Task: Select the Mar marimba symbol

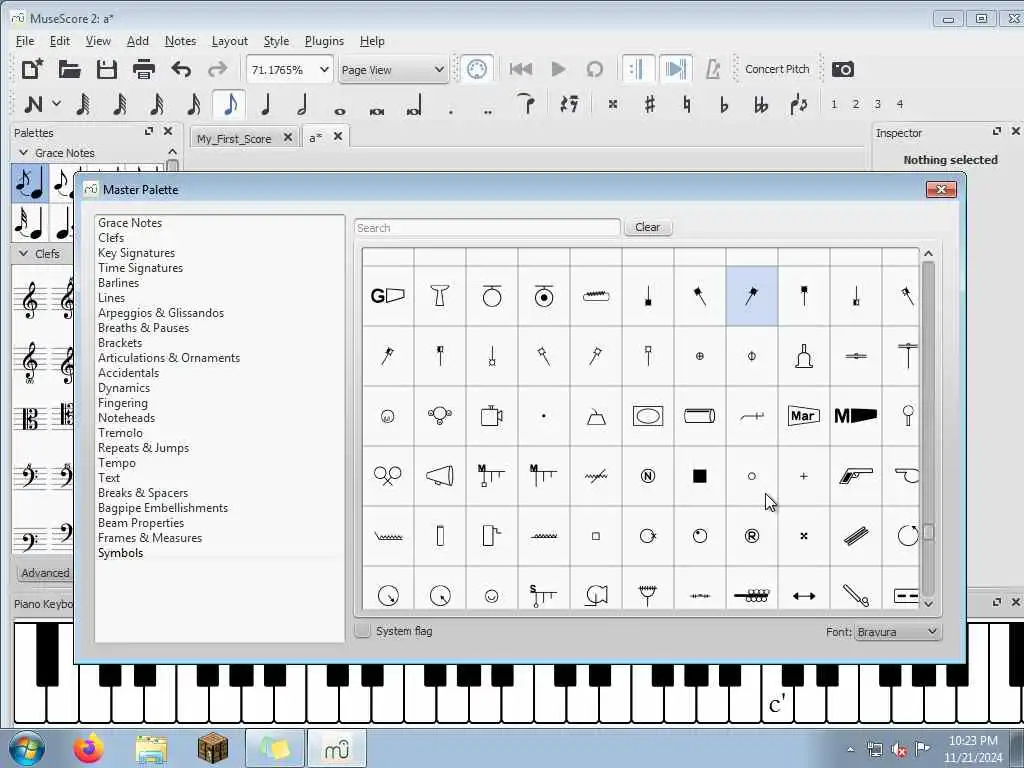Action: 804,416
